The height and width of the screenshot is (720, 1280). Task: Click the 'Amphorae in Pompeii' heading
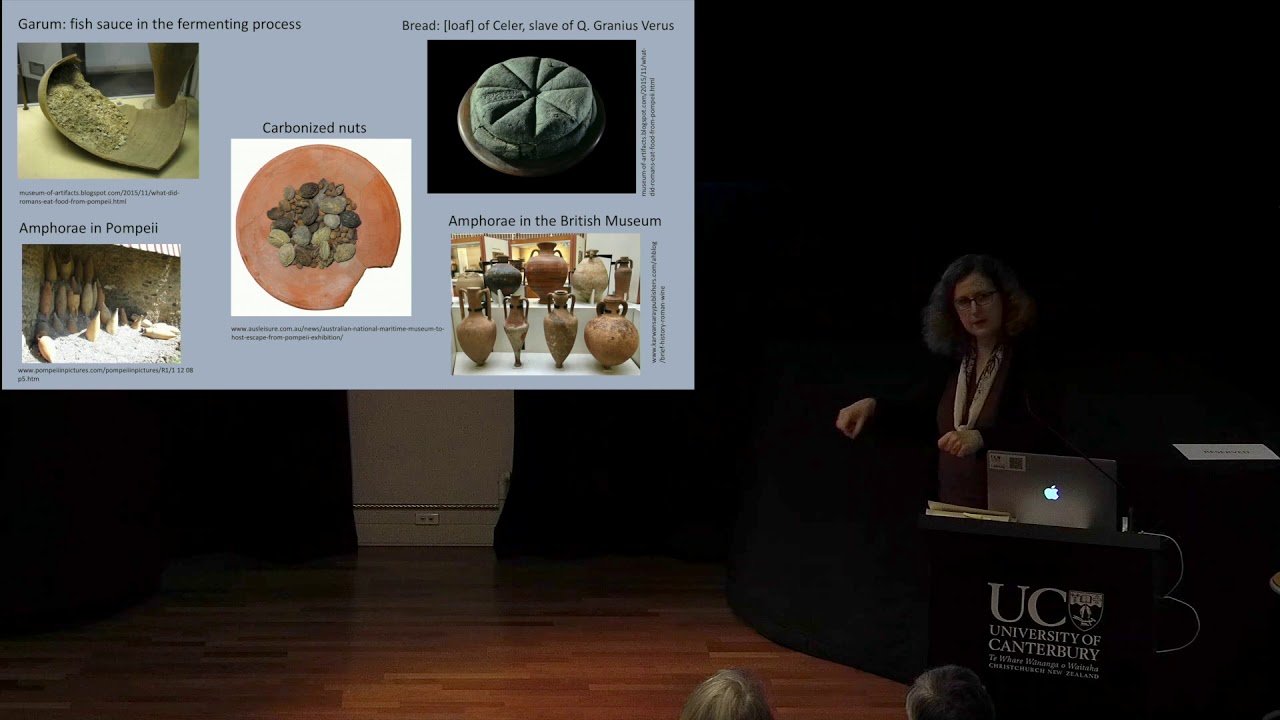coord(88,228)
